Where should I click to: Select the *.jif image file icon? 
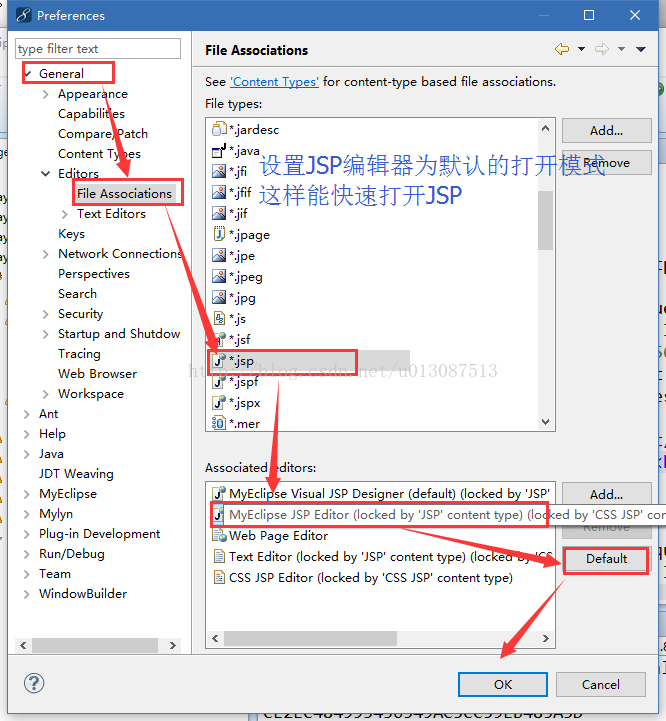coord(219,213)
